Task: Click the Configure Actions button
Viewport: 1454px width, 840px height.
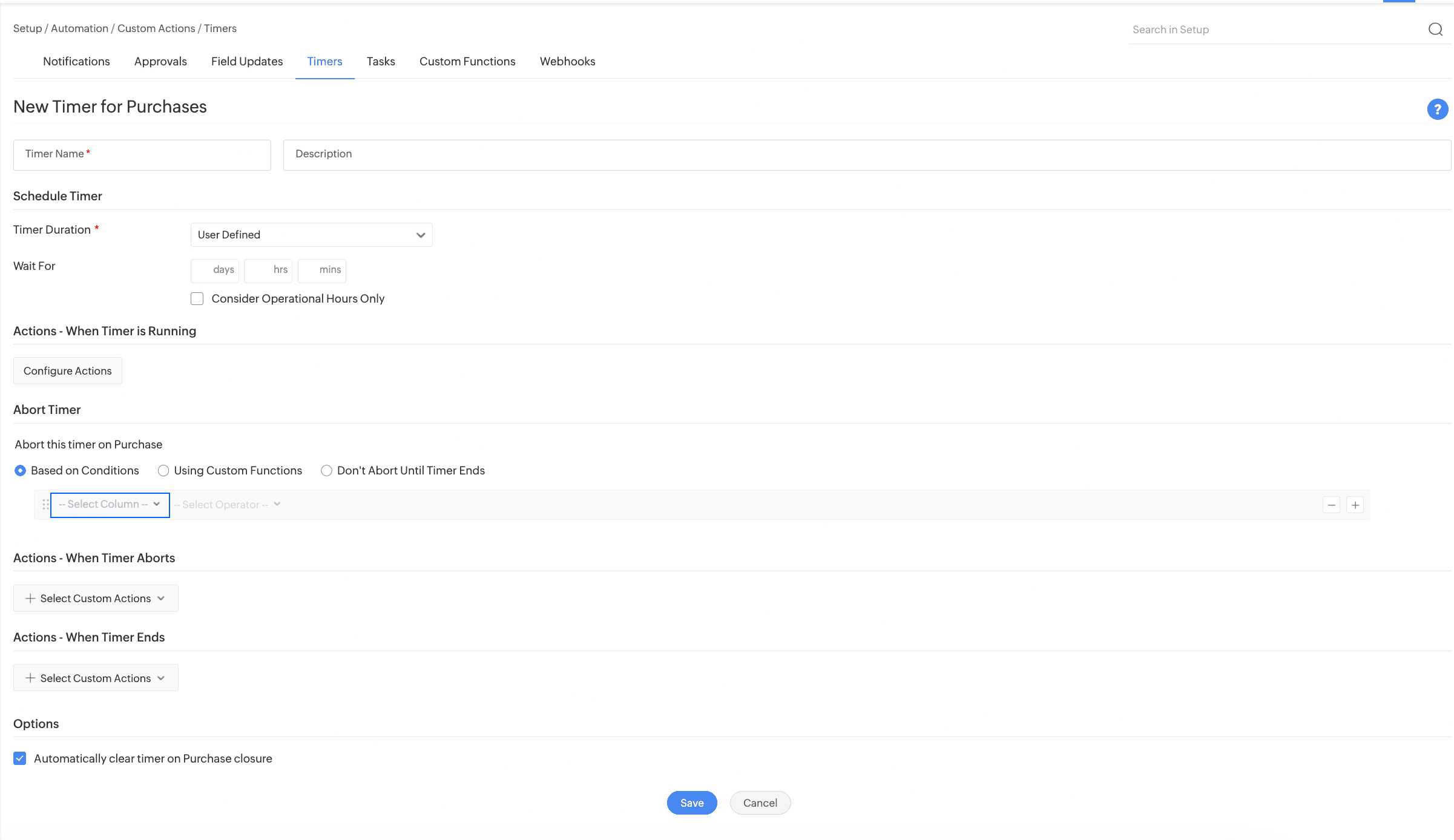Action: [68, 371]
